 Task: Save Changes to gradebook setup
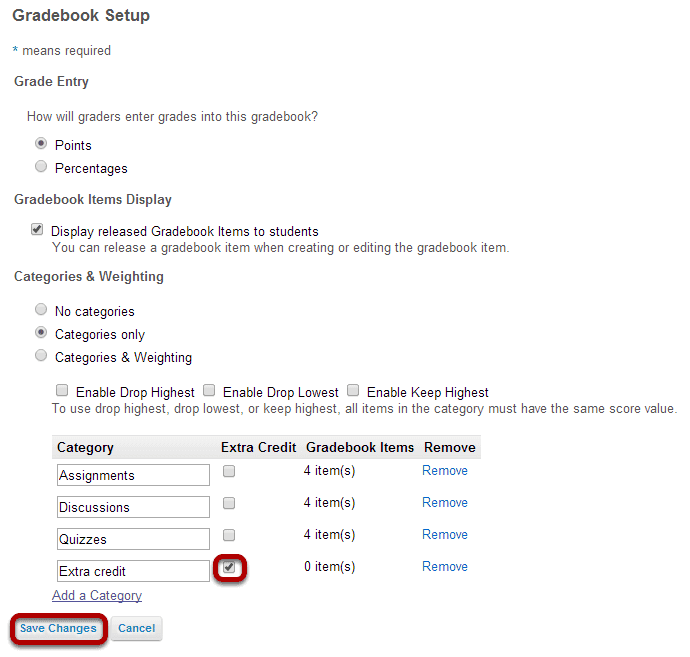(58, 628)
